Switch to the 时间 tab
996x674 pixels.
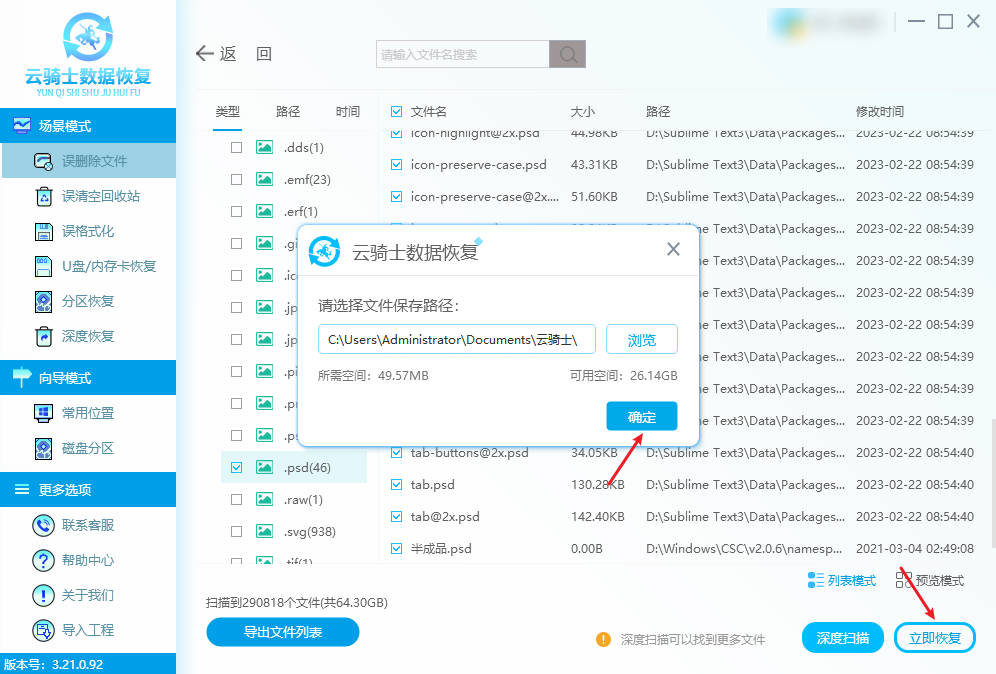tap(347, 112)
